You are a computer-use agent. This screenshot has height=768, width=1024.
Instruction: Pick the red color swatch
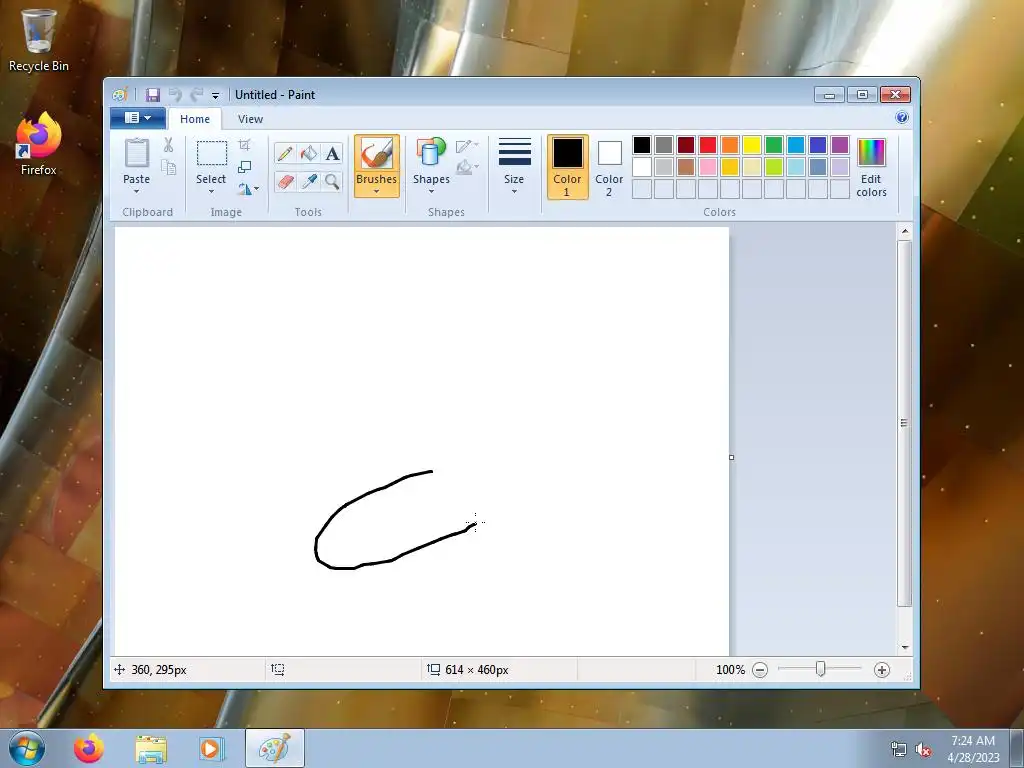[708, 144]
